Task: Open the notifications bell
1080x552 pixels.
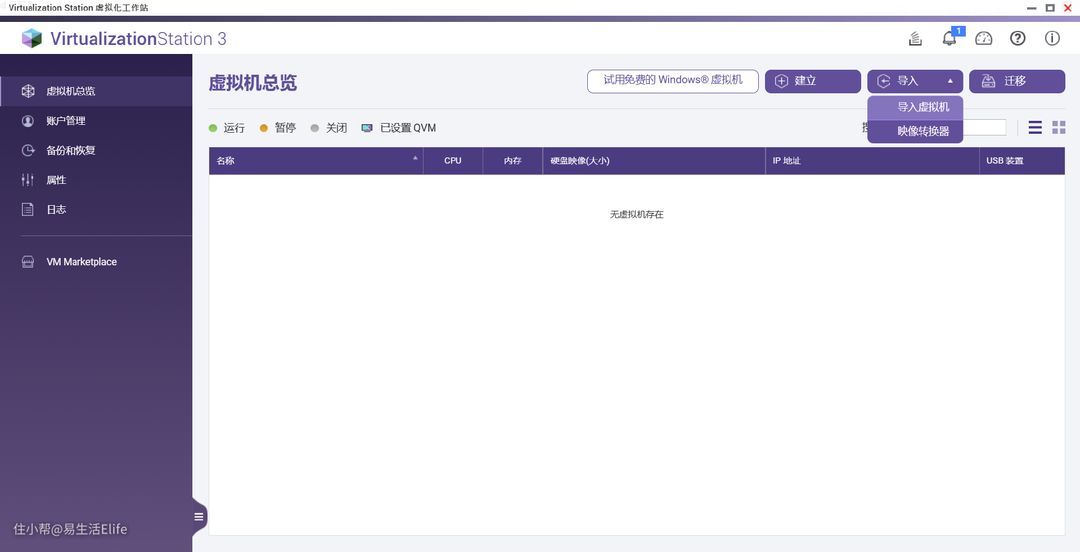Action: point(949,39)
